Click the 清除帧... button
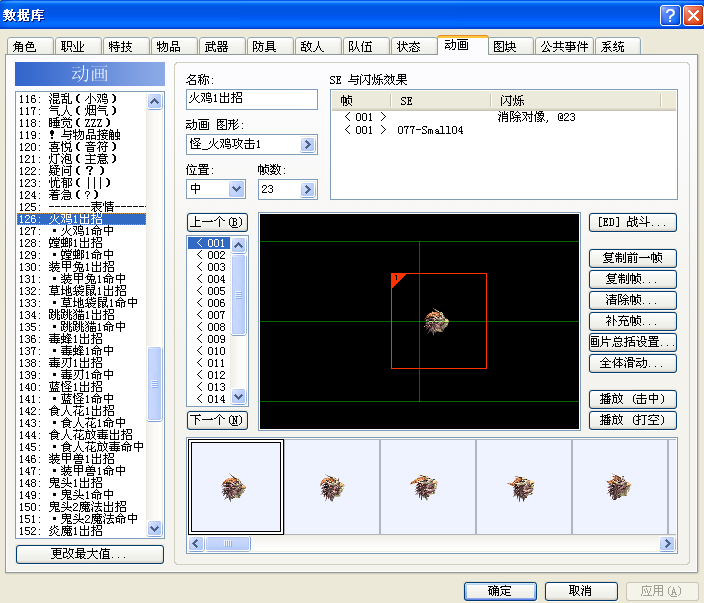 632,300
